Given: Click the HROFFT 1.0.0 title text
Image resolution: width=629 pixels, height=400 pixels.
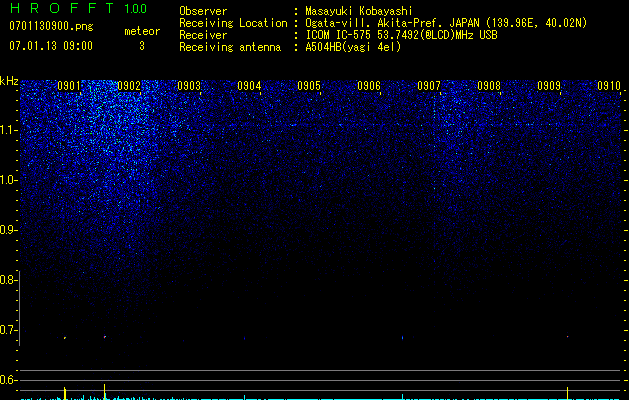Looking at the screenshot, I should (x=78, y=8).
